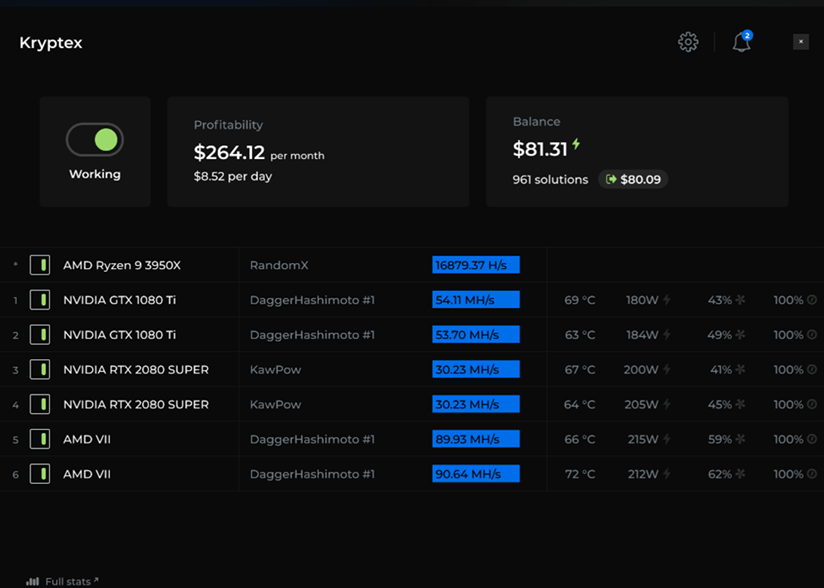
Task: Click DaggerHashimoto #1 in AMD VII row 6
Action: click(312, 474)
